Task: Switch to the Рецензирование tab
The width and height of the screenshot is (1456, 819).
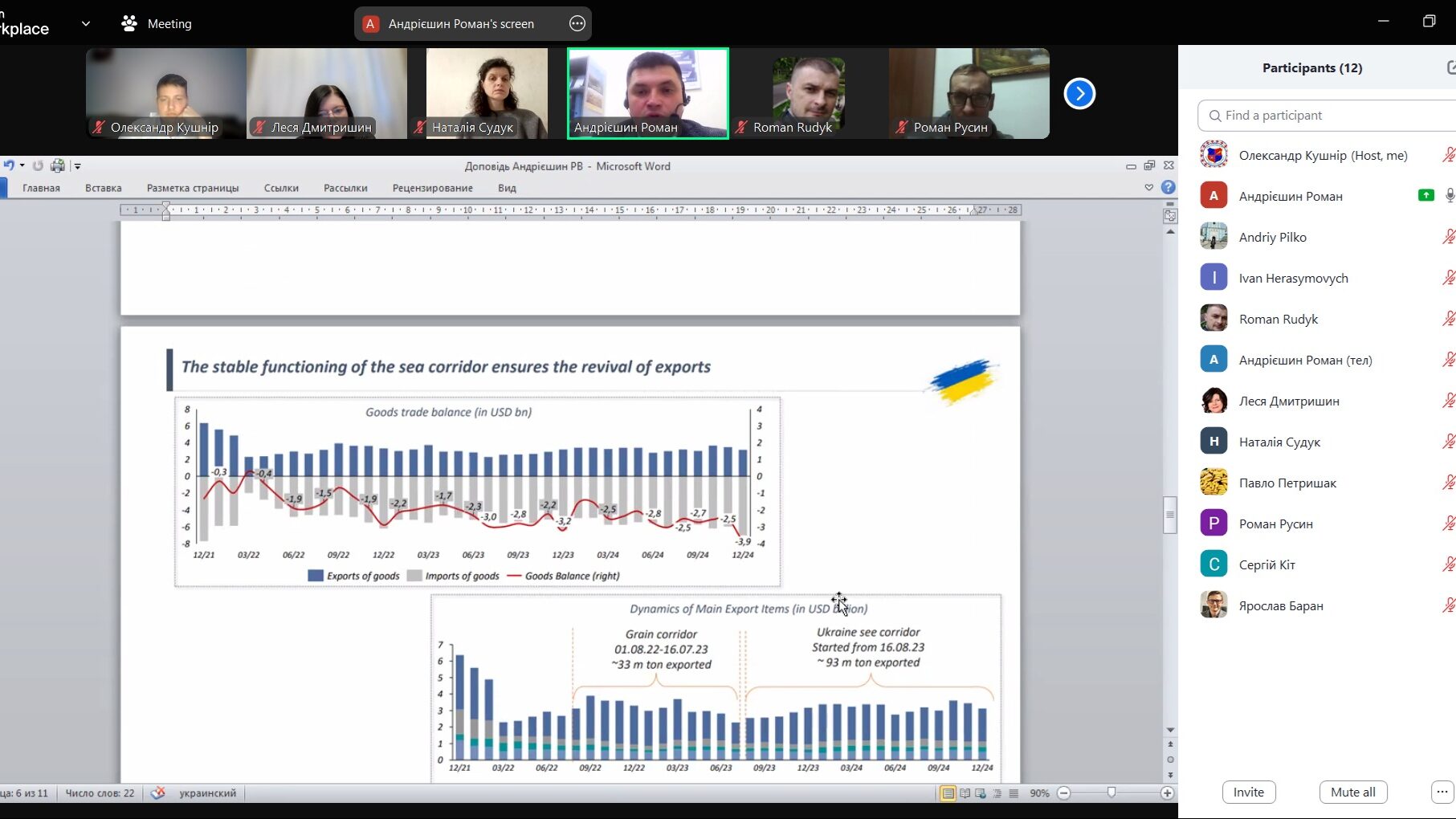Action: tap(432, 188)
